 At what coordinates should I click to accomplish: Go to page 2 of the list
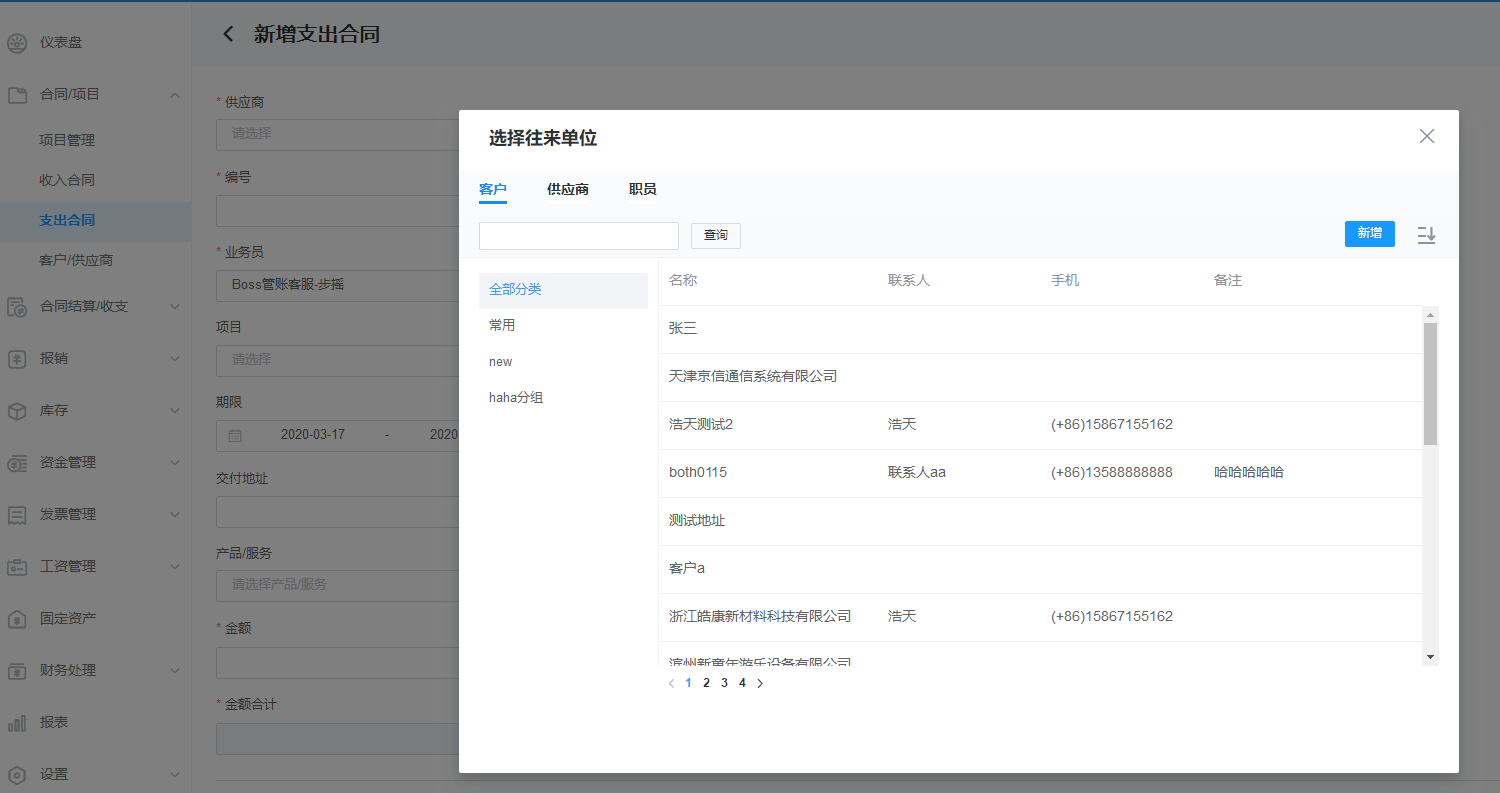coord(706,683)
